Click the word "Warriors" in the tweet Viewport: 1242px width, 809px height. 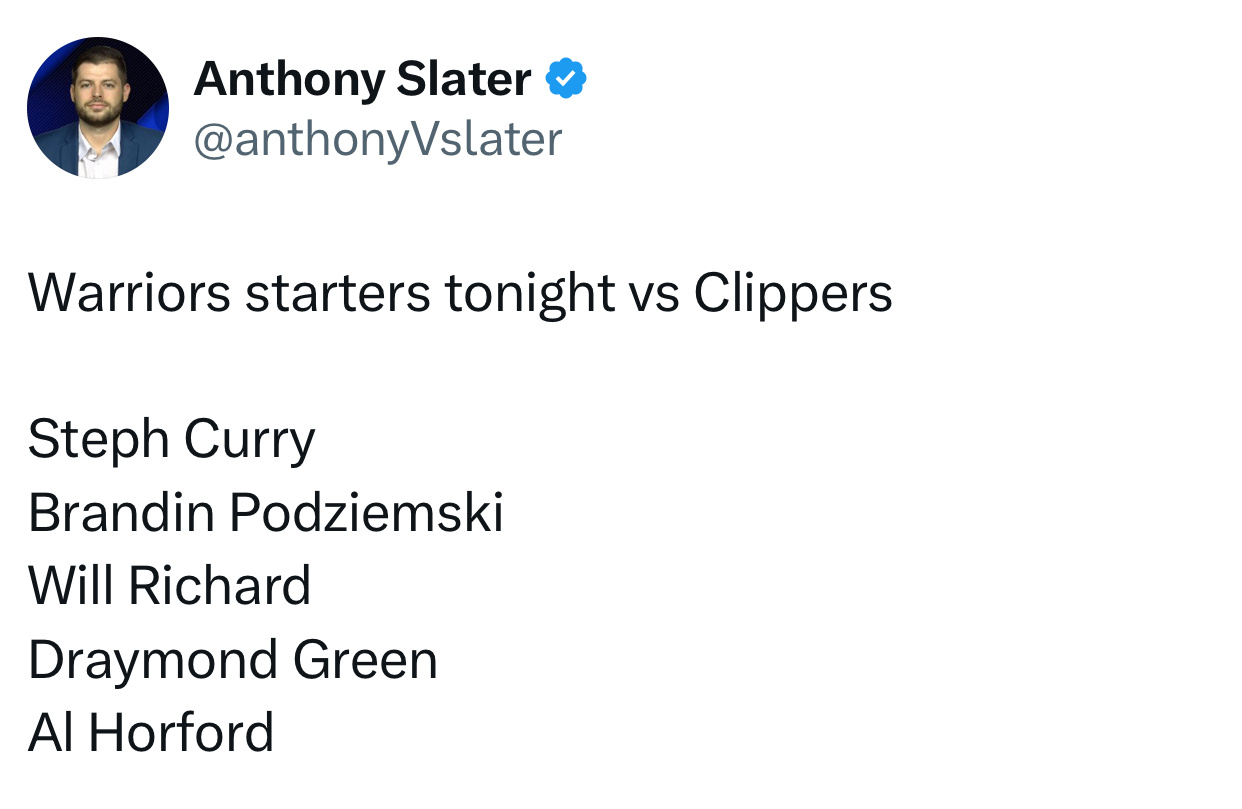[x=130, y=293]
